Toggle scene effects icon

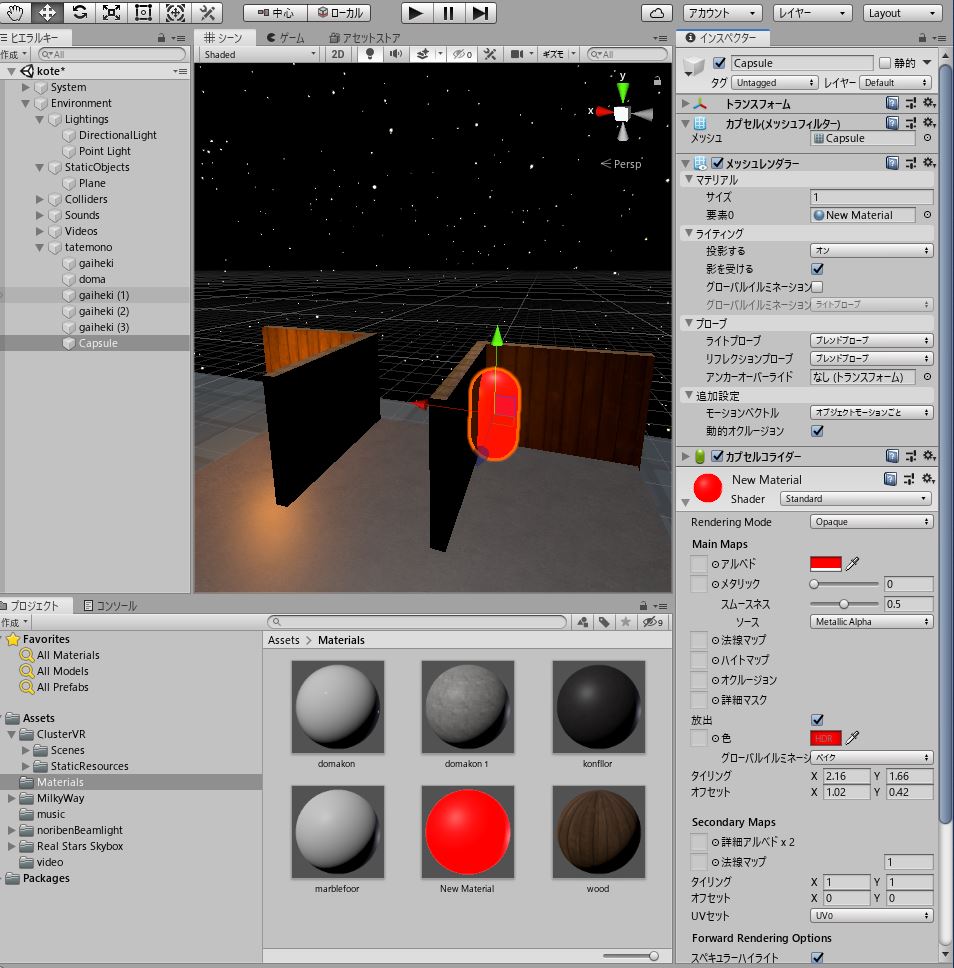click(422, 54)
